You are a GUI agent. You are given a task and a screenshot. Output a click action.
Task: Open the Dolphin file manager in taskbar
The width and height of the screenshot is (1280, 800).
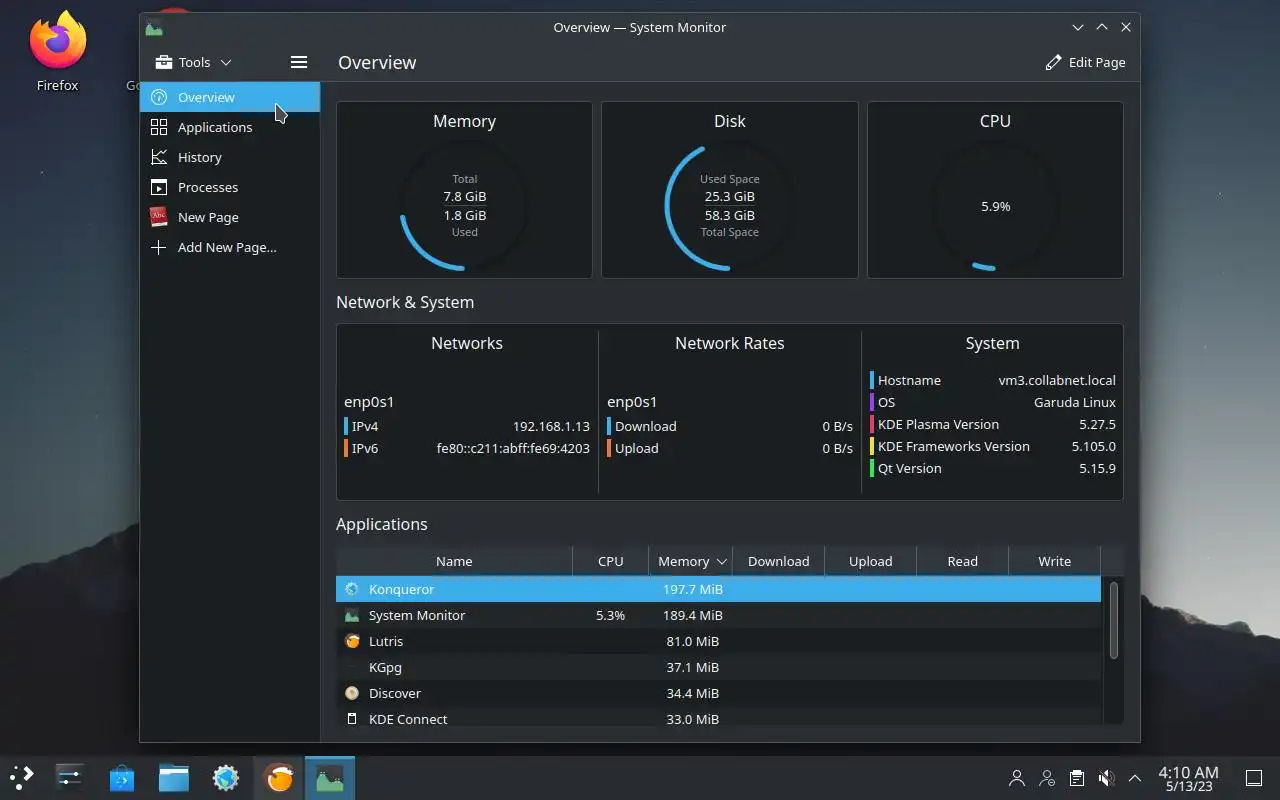tap(174, 778)
